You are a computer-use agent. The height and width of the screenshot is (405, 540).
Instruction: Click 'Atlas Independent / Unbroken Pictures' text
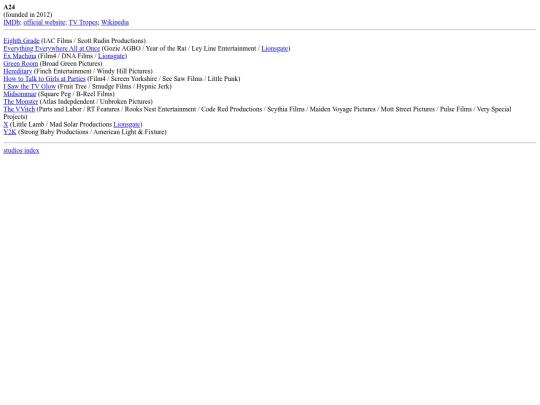coord(96,102)
